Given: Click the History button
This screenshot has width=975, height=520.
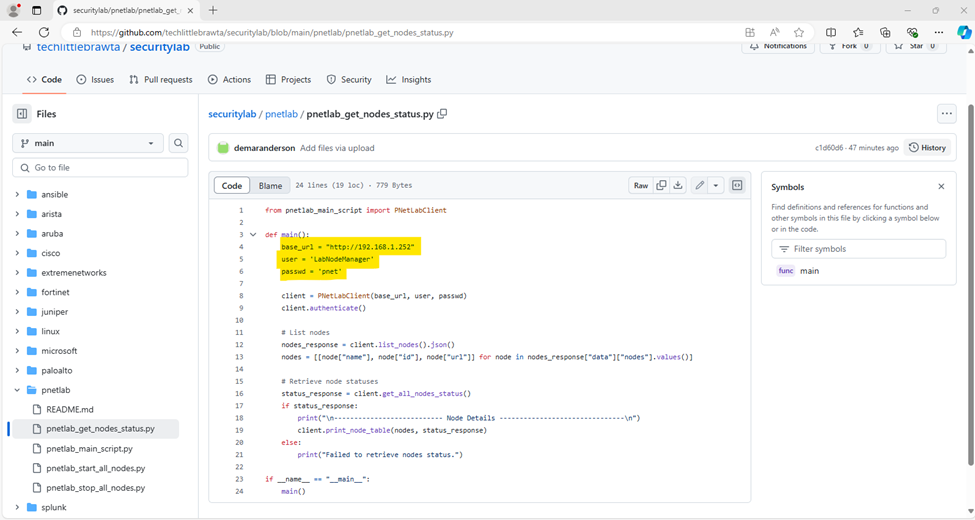Looking at the screenshot, I should click(927, 147).
